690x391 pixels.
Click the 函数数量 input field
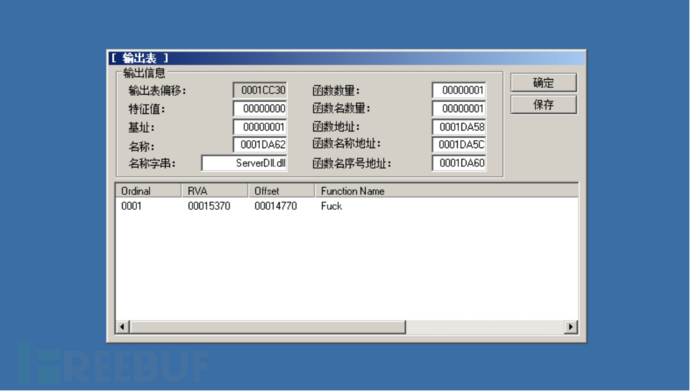pos(459,90)
